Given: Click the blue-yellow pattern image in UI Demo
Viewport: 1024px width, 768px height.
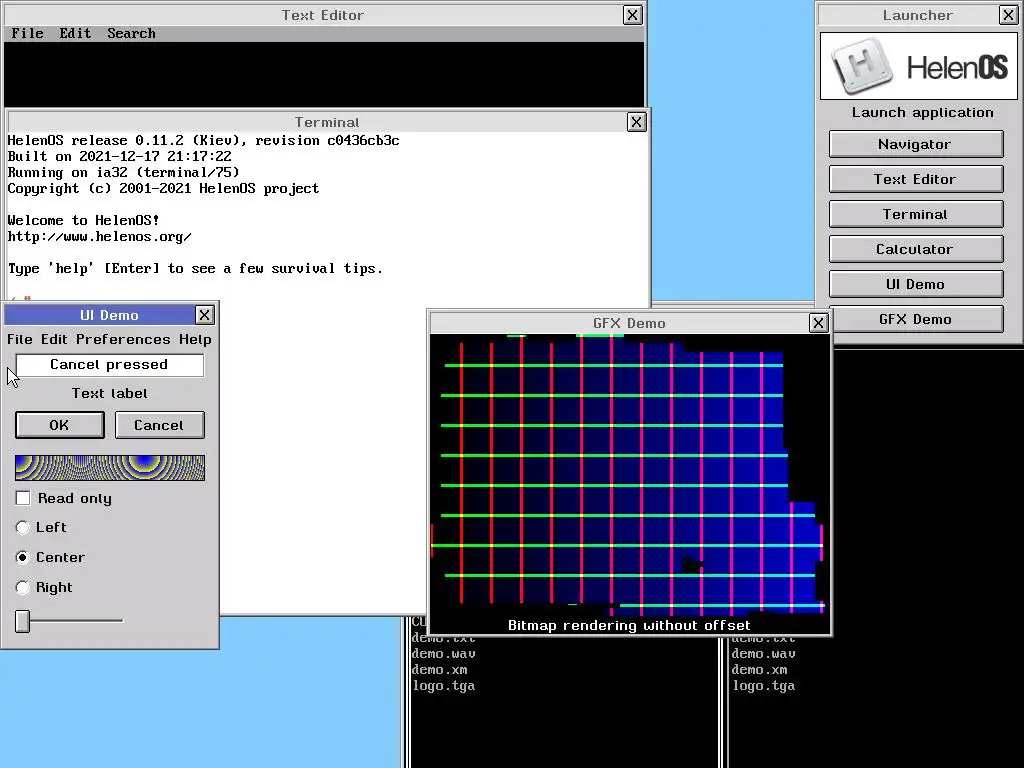Looking at the screenshot, I should 110,468.
